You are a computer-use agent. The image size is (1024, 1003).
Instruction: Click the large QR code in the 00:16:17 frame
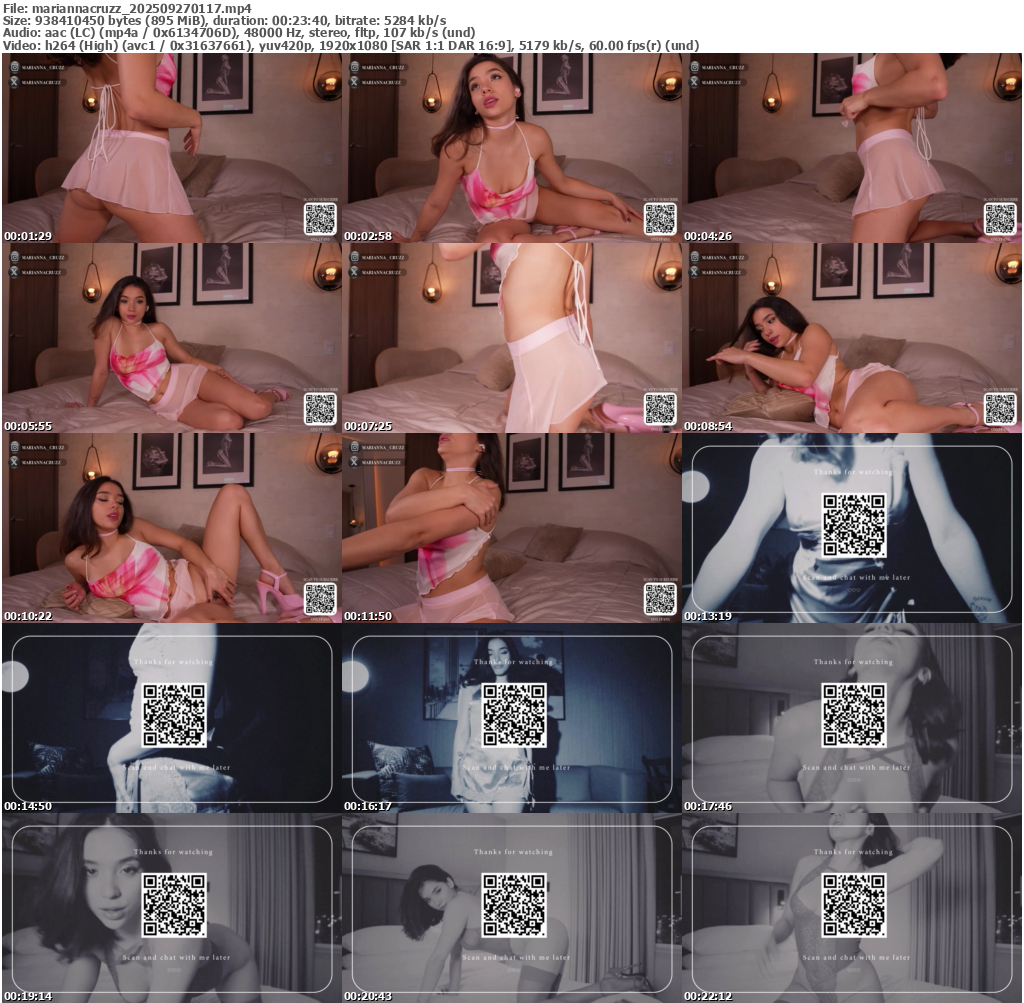click(514, 715)
